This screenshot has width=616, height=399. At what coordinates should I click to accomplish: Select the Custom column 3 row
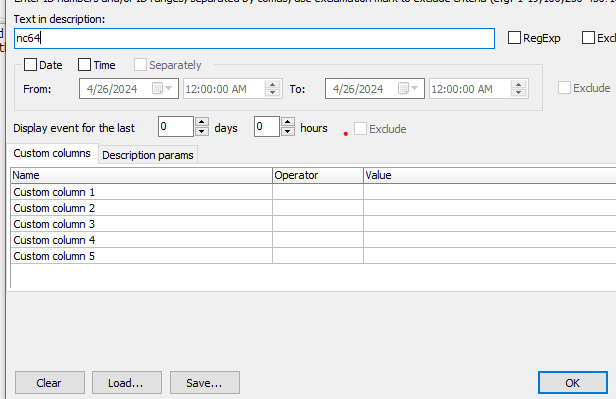[x=313, y=224]
